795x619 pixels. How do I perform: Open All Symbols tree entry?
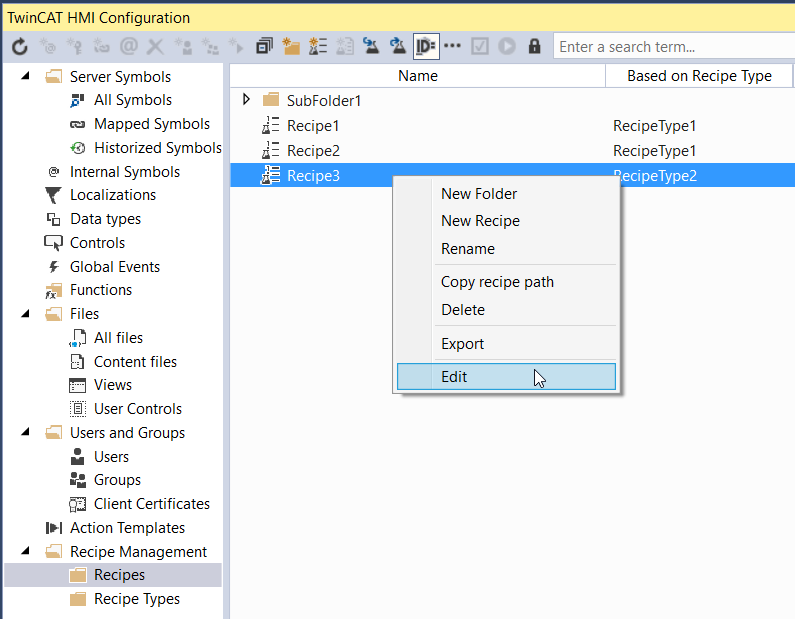coord(133,100)
